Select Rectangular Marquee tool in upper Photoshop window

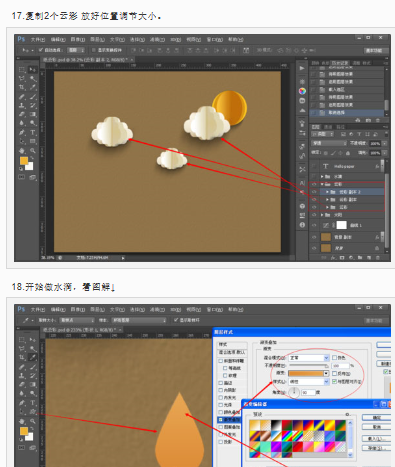point(22,69)
